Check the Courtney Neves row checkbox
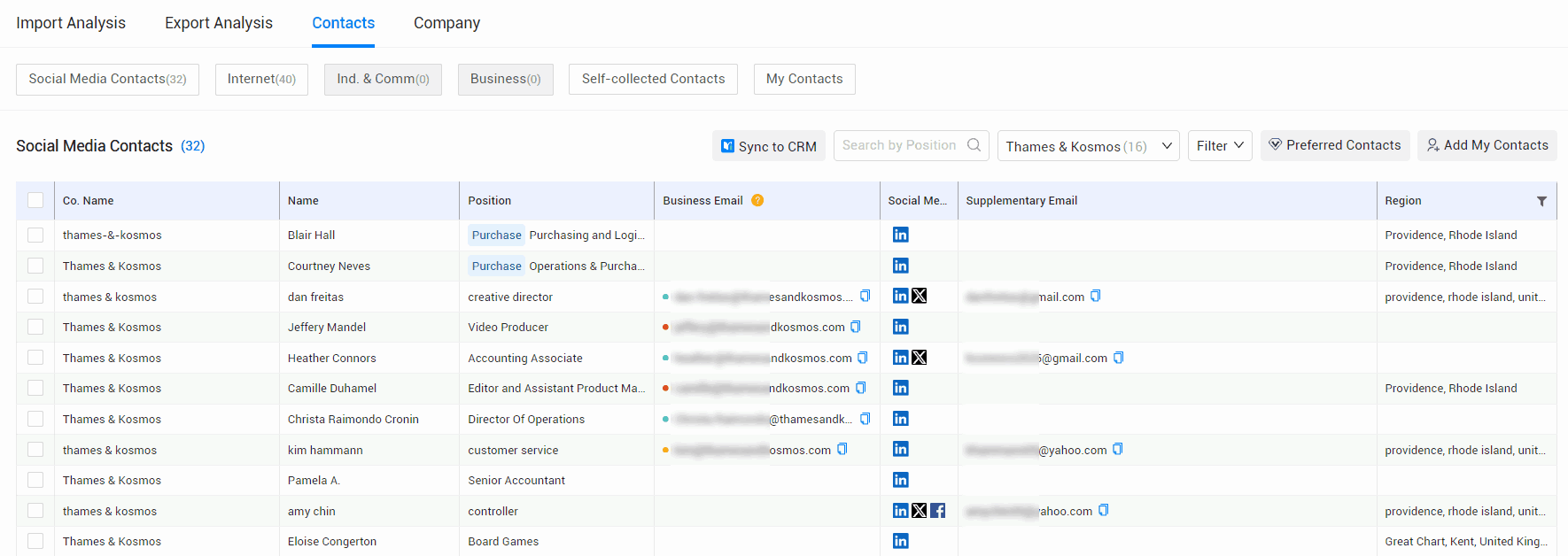 tap(35, 266)
